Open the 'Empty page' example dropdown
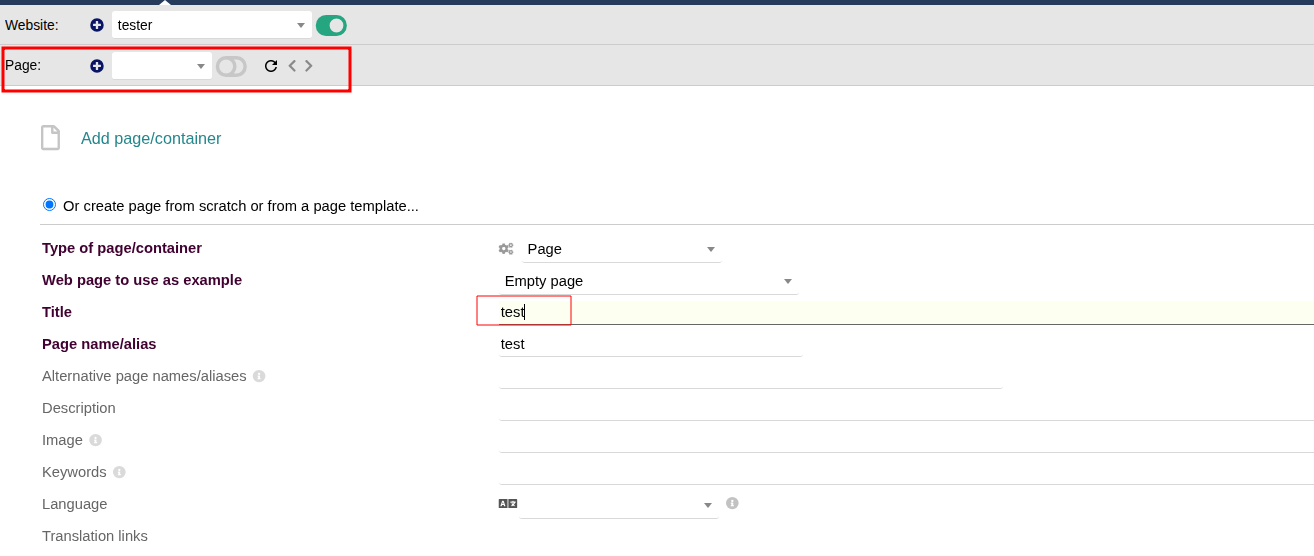The width and height of the screenshot is (1314, 556). point(647,281)
